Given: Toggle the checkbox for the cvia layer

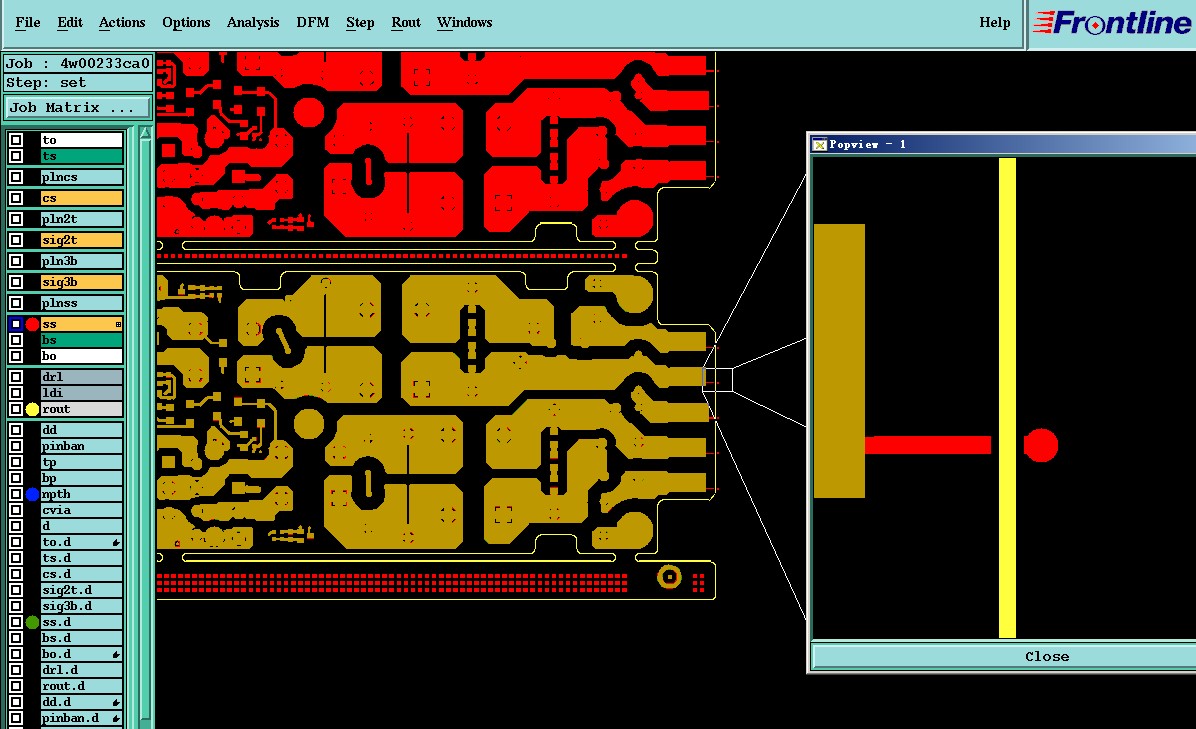Looking at the screenshot, I should (x=15, y=511).
